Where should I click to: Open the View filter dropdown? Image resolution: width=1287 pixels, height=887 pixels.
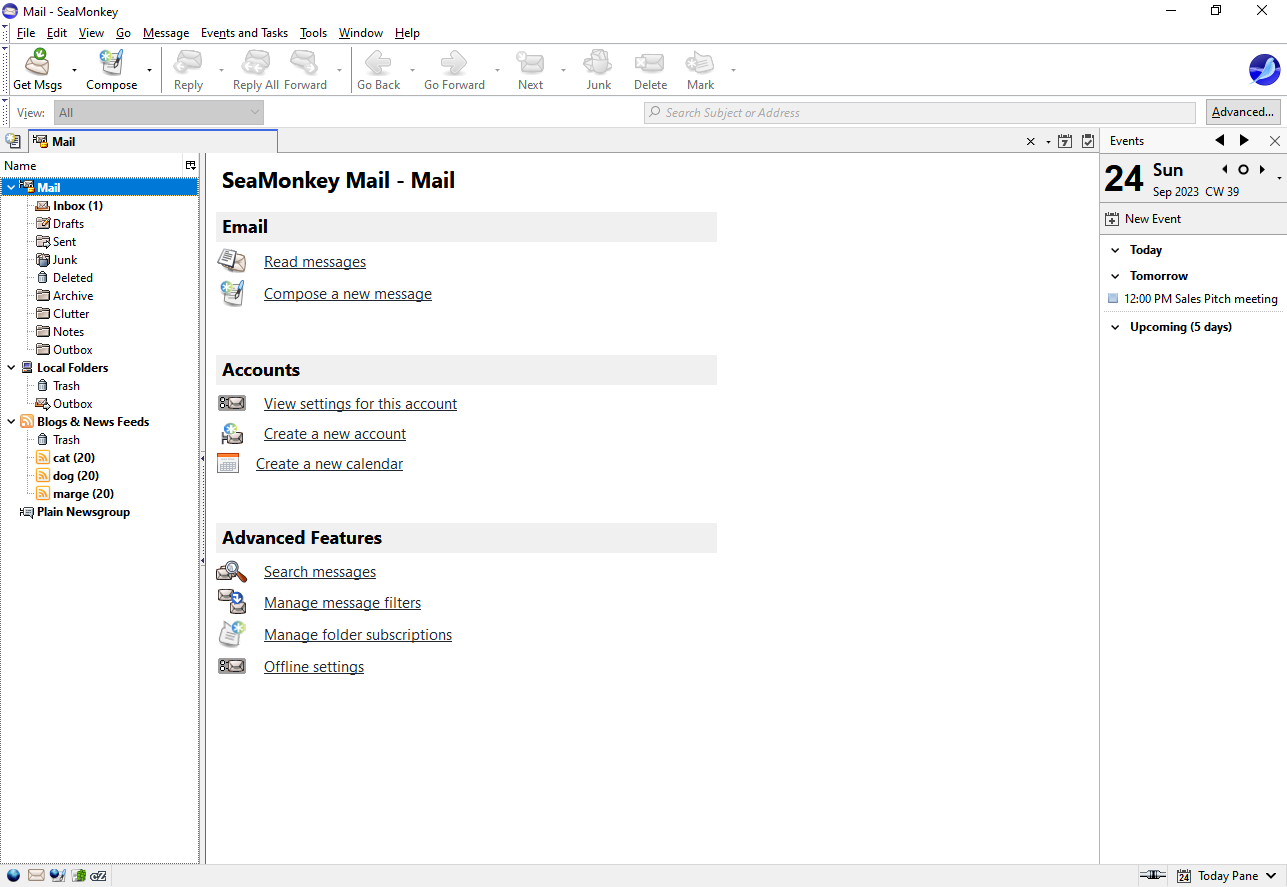pyautogui.click(x=158, y=113)
